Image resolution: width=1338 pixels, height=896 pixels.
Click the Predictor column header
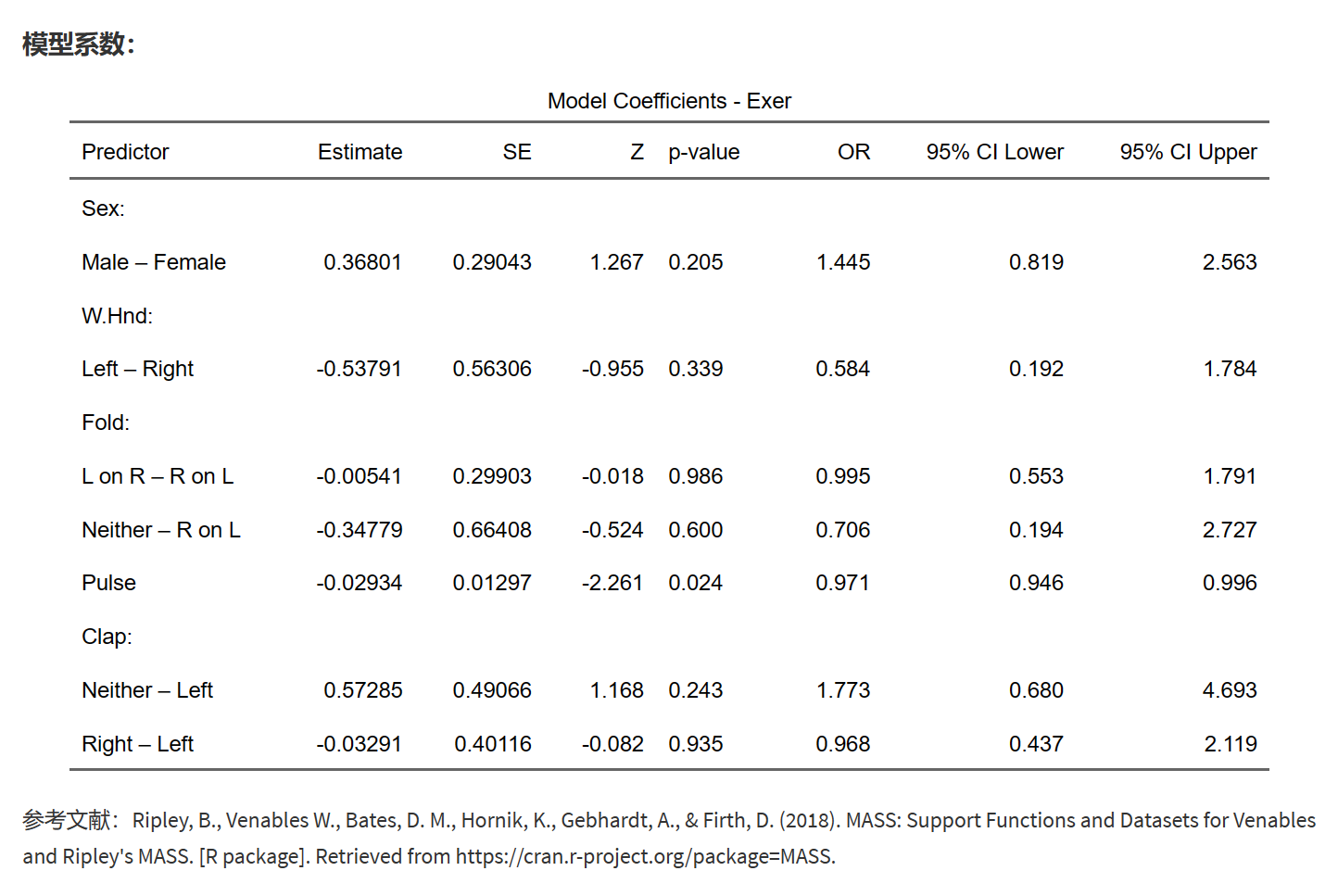[125, 152]
